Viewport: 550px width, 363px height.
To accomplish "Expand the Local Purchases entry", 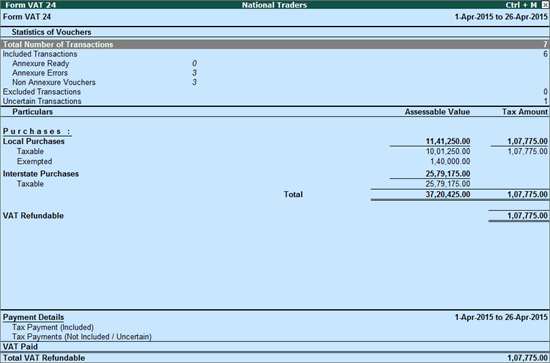I will (x=34, y=141).
